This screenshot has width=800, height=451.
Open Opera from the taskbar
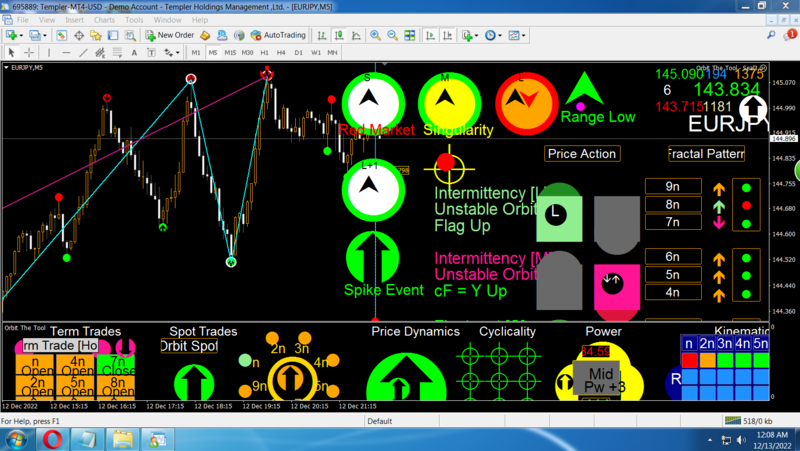pos(53,439)
